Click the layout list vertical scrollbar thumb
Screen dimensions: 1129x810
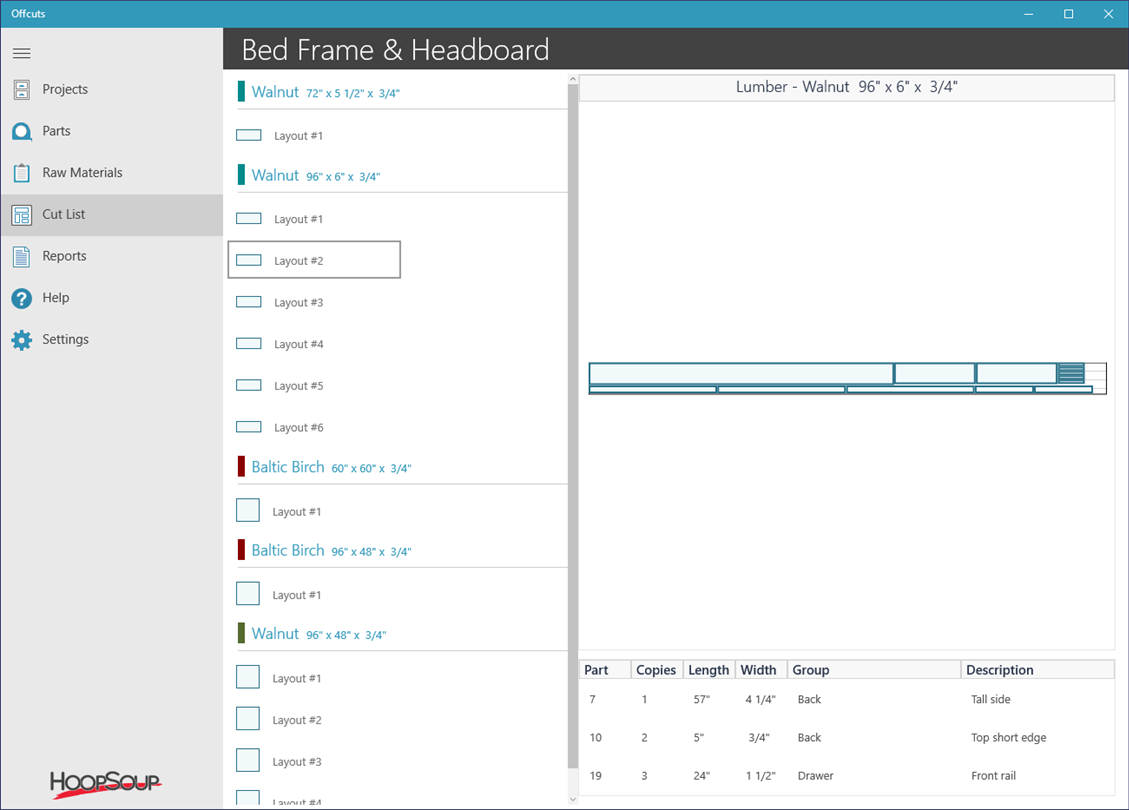coord(573,426)
